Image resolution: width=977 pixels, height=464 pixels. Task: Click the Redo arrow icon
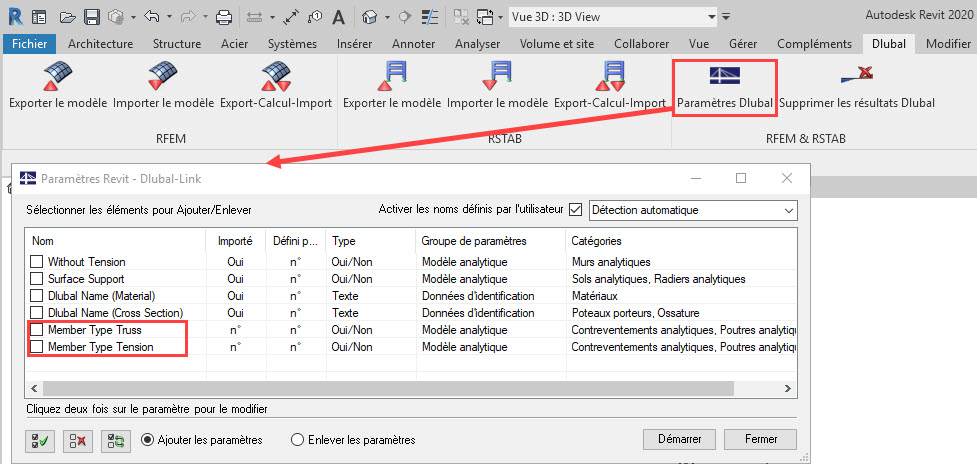(187, 17)
